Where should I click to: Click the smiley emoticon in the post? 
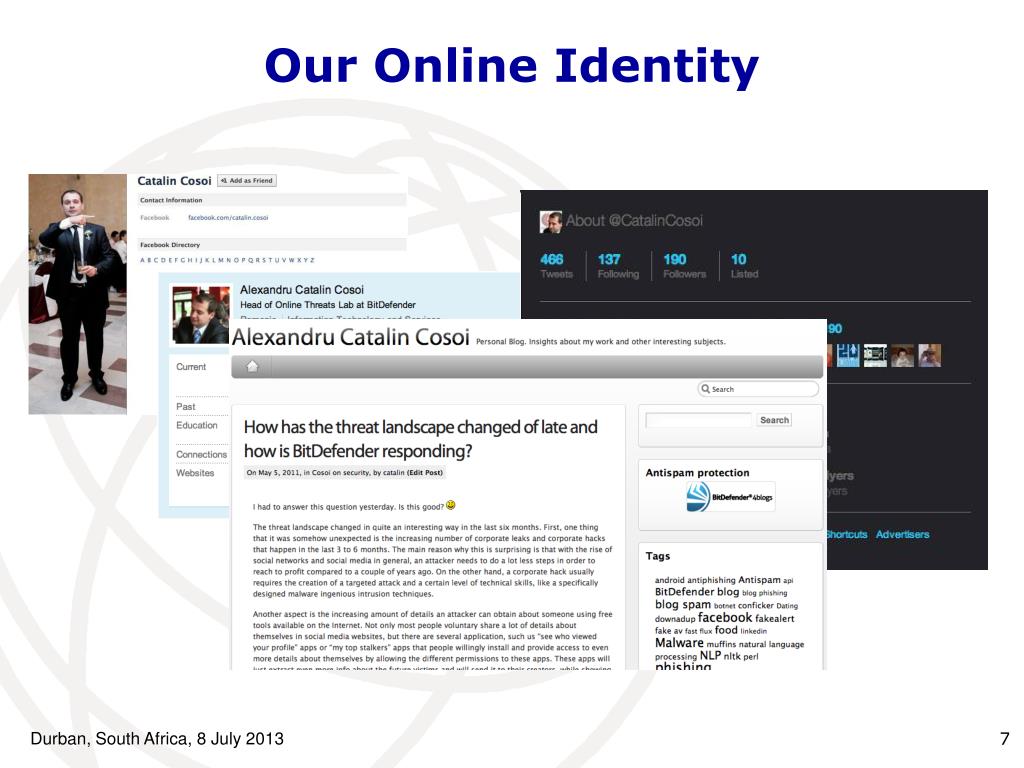tap(451, 505)
